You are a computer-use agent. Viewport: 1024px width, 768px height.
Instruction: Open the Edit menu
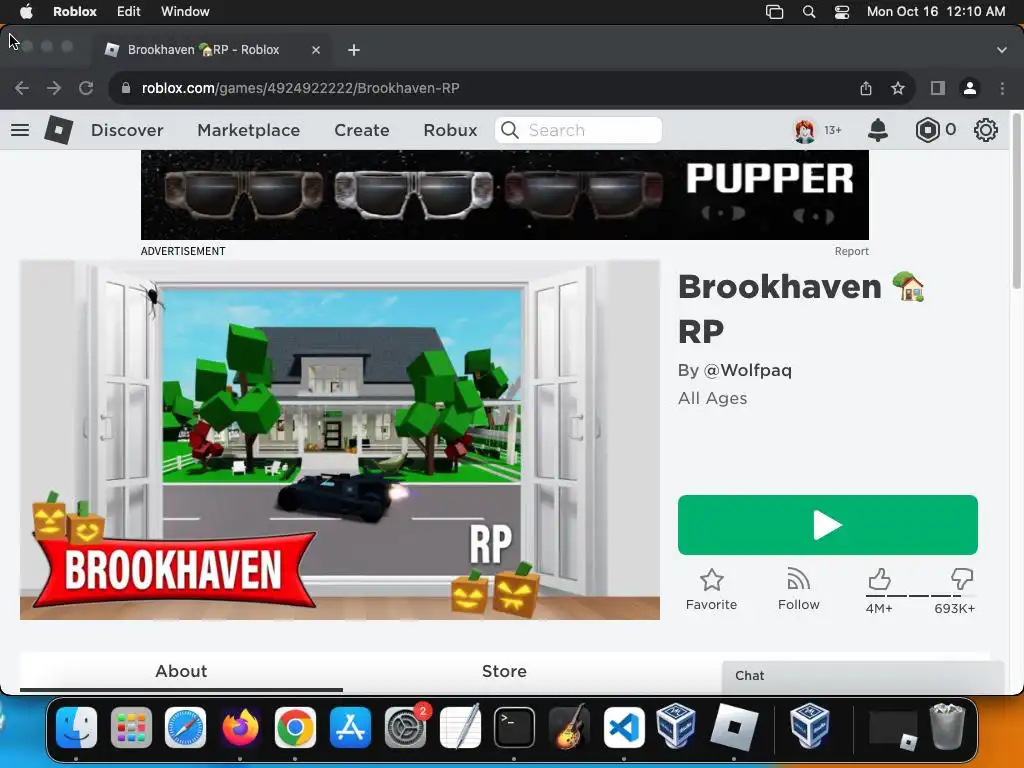[x=129, y=11]
